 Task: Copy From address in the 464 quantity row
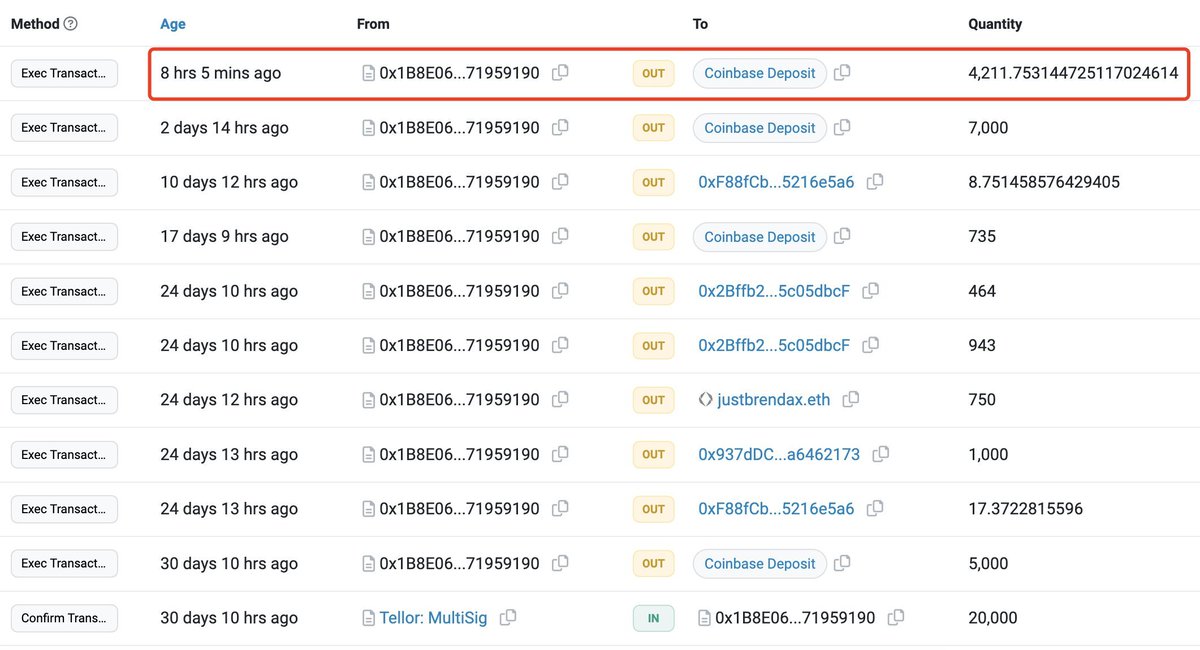[560, 291]
